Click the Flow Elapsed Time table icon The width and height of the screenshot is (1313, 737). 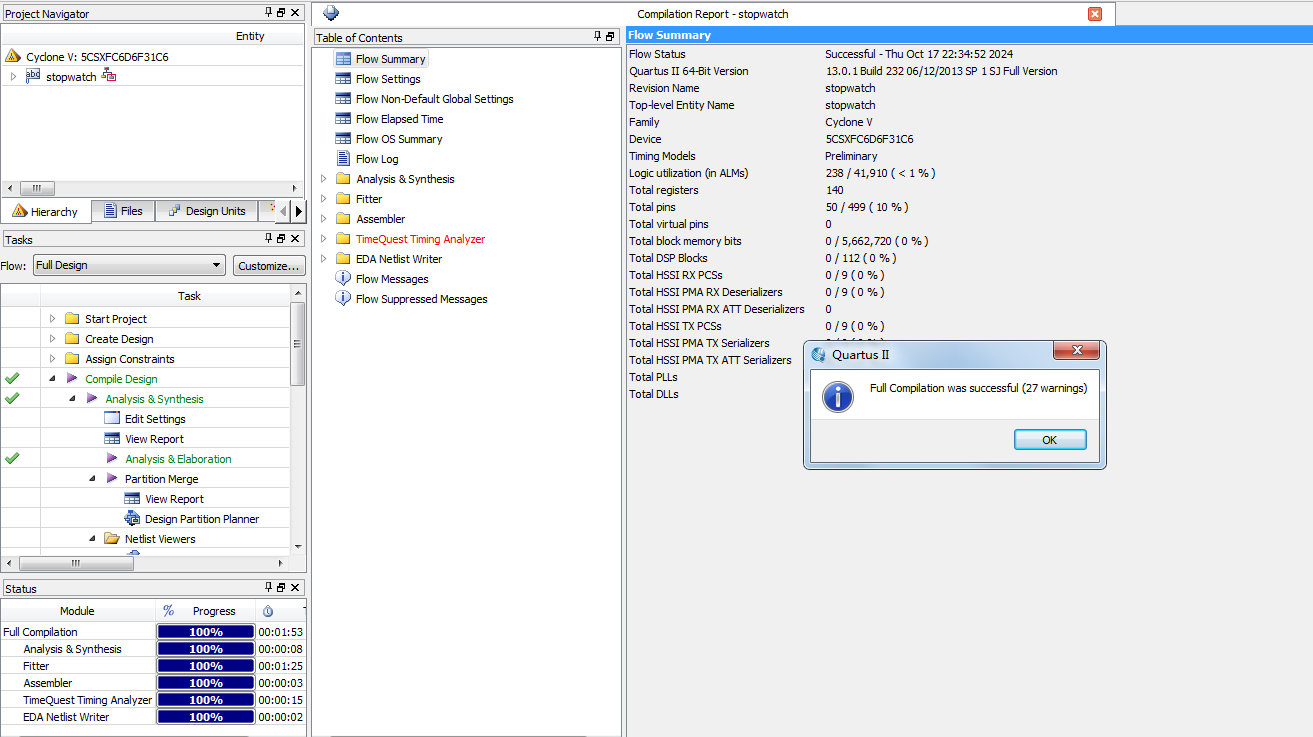click(x=344, y=119)
